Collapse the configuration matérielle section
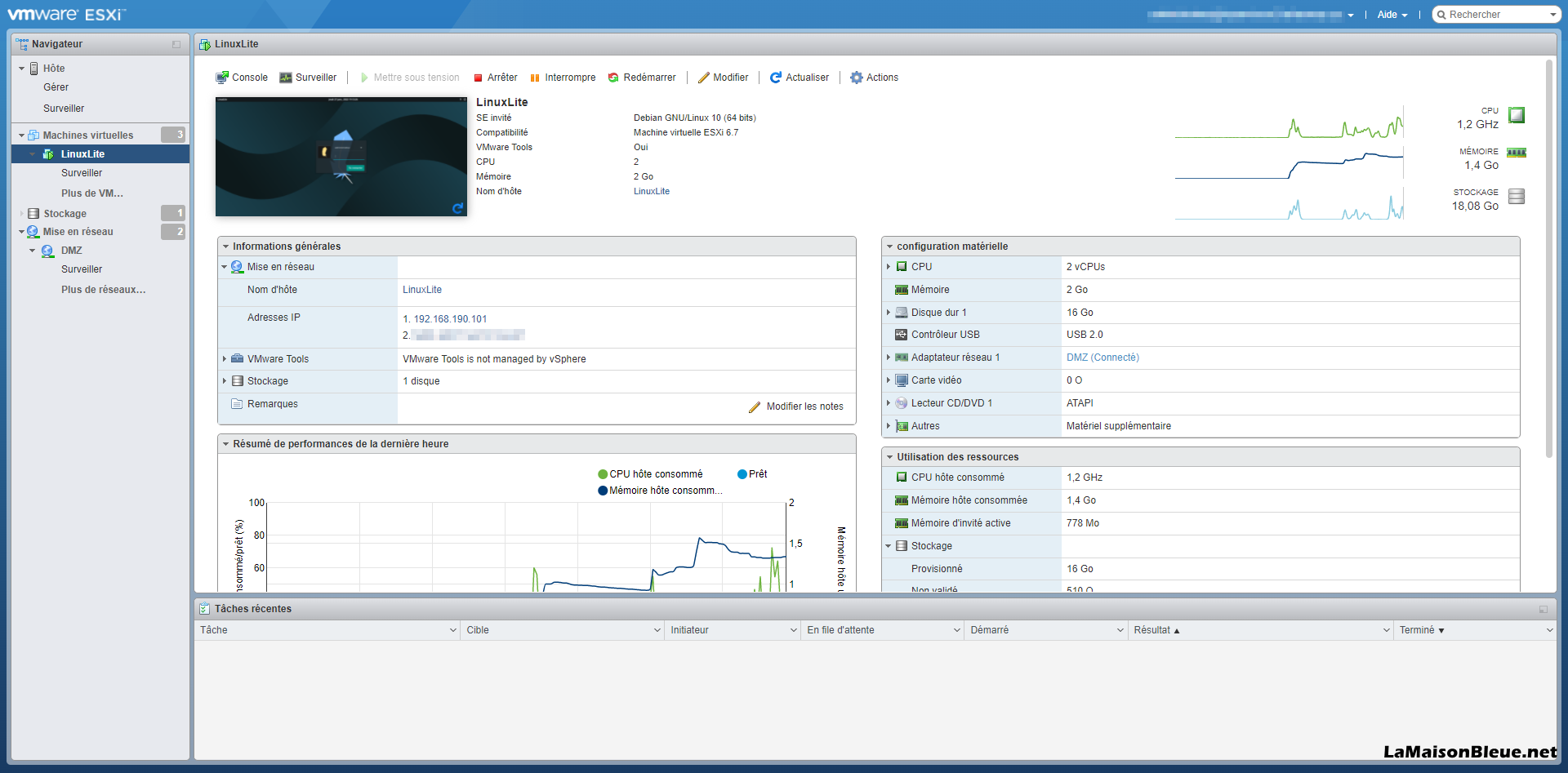Screen dimensions: 1568x773 coord(890,247)
